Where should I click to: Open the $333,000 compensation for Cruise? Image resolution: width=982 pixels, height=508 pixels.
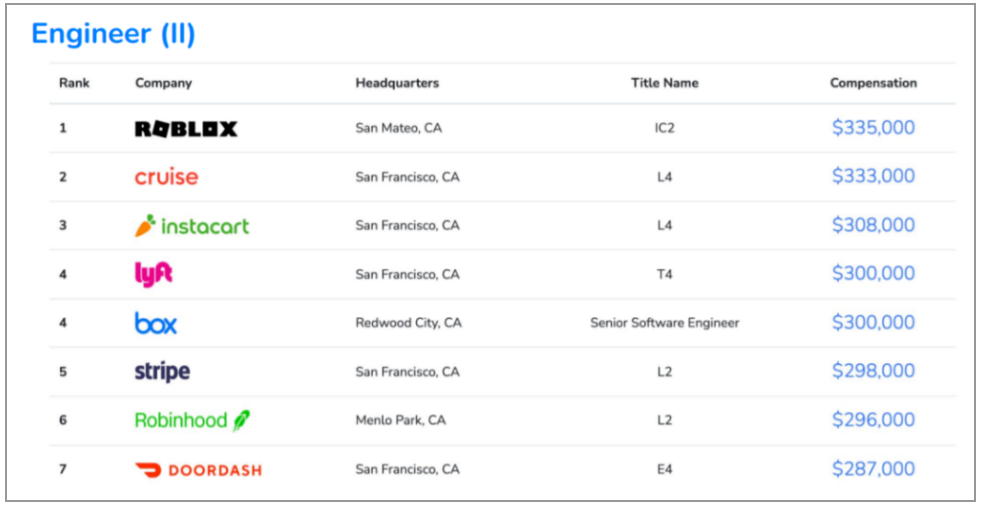(x=873, y=176)
